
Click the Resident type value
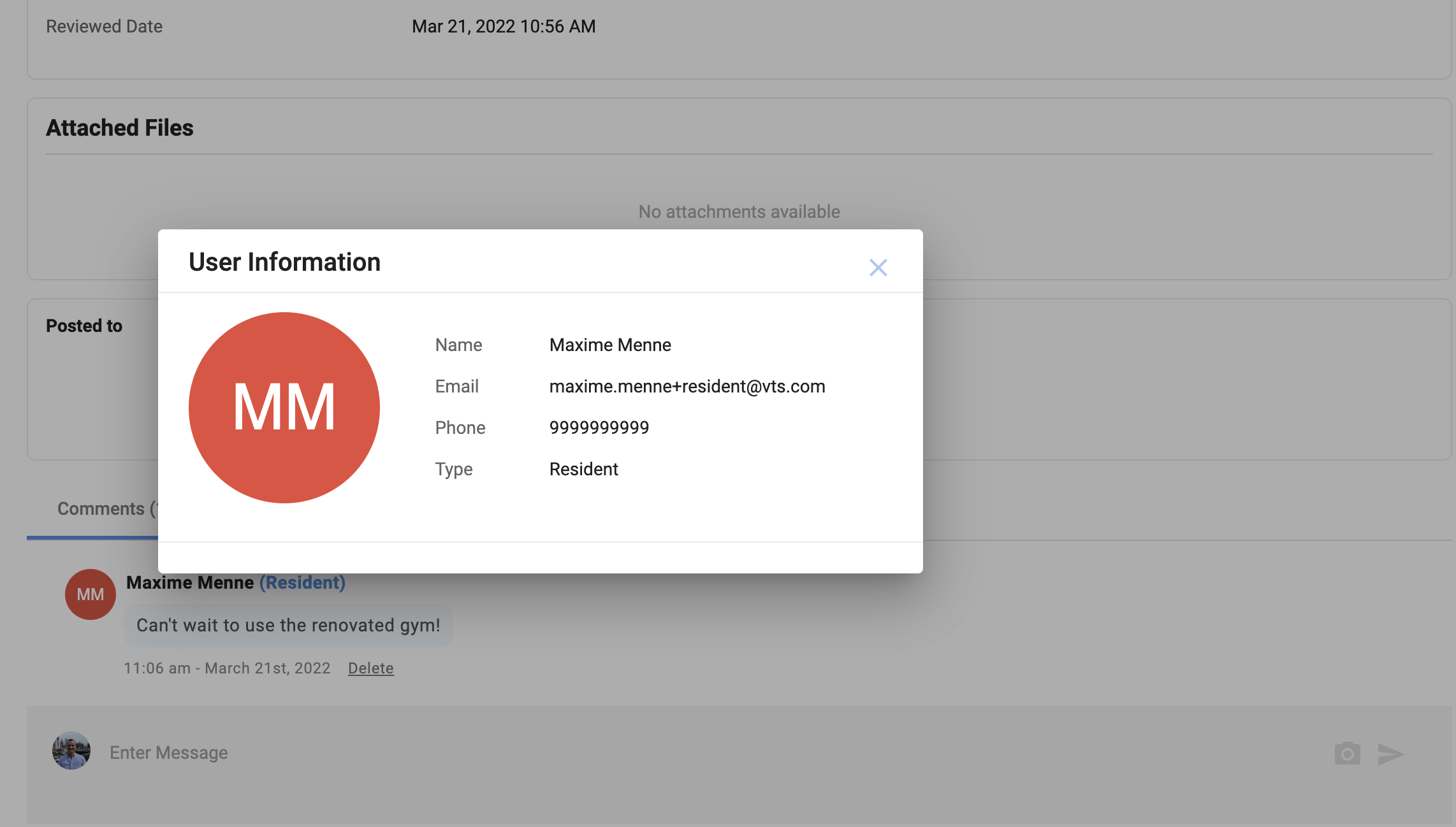click(x=583, y=470)
